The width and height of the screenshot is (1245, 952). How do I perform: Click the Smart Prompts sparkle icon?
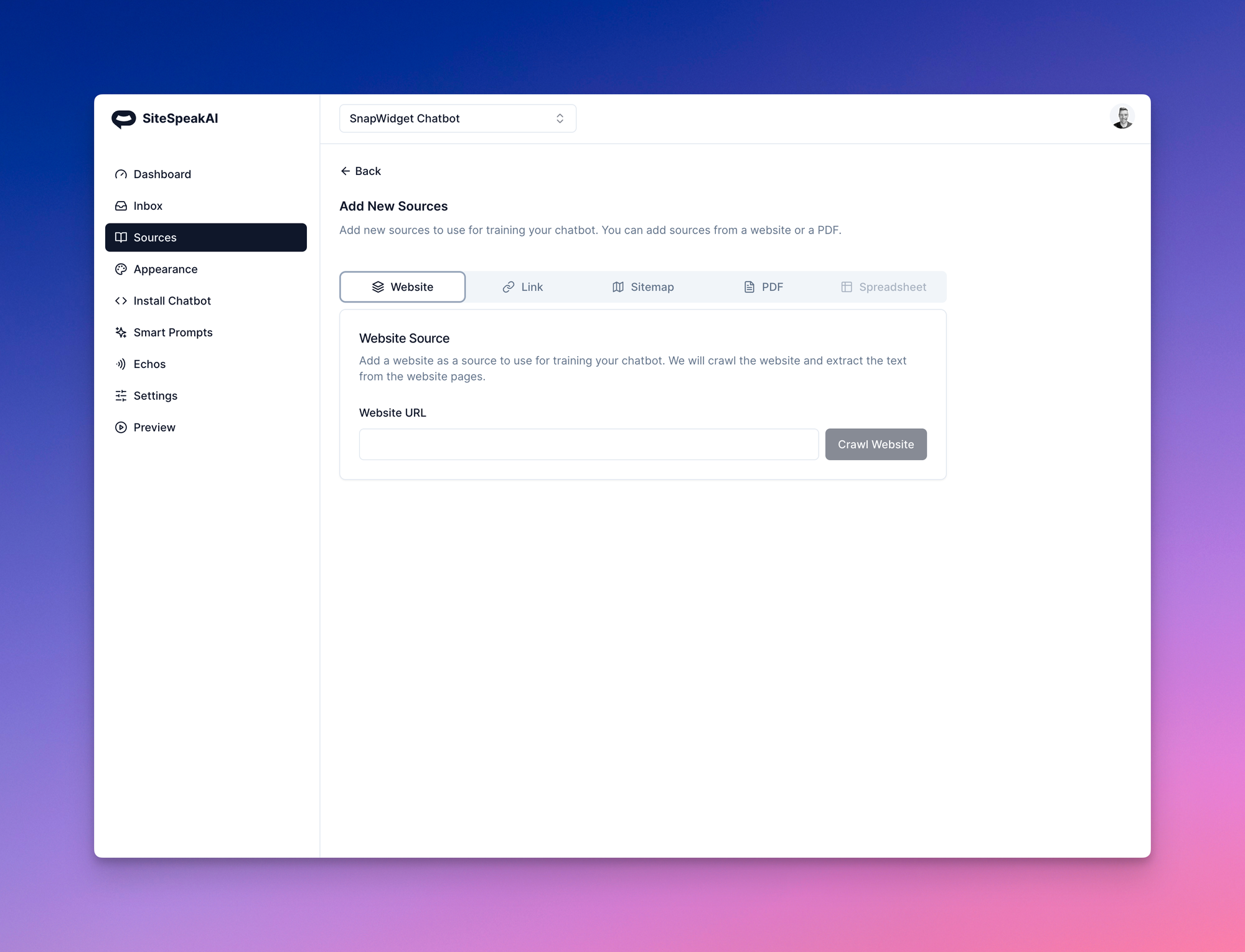121,332
